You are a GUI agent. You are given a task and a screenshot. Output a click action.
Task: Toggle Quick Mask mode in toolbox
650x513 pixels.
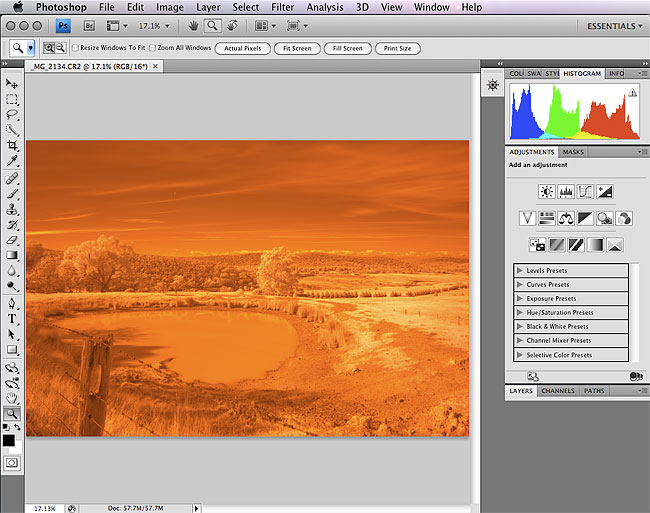(12, 463)
